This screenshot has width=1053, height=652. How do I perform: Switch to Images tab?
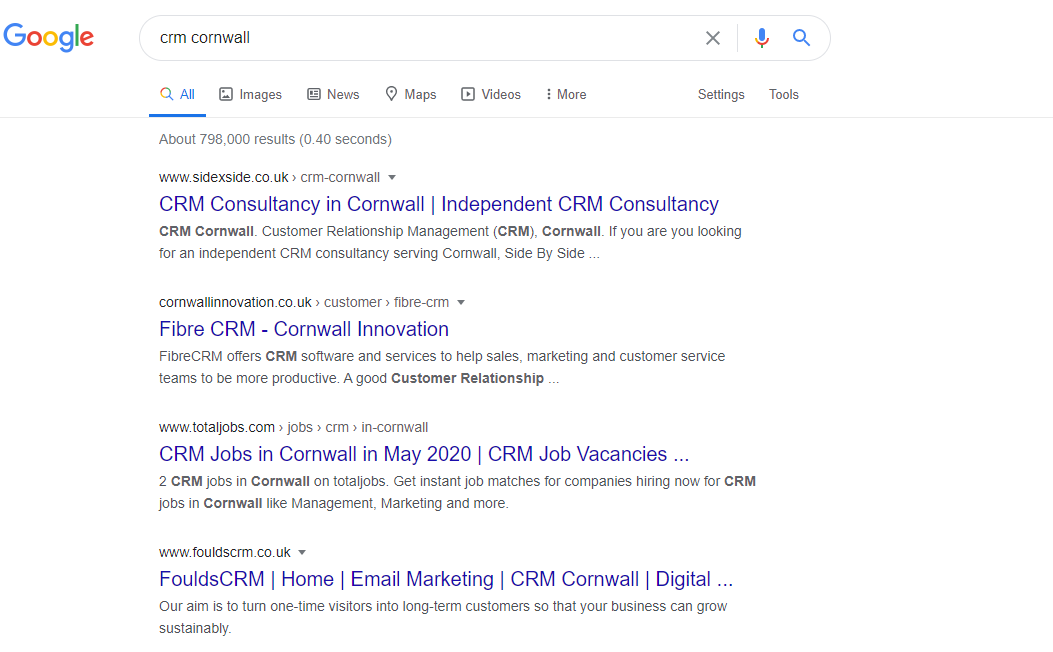(250, 95)
